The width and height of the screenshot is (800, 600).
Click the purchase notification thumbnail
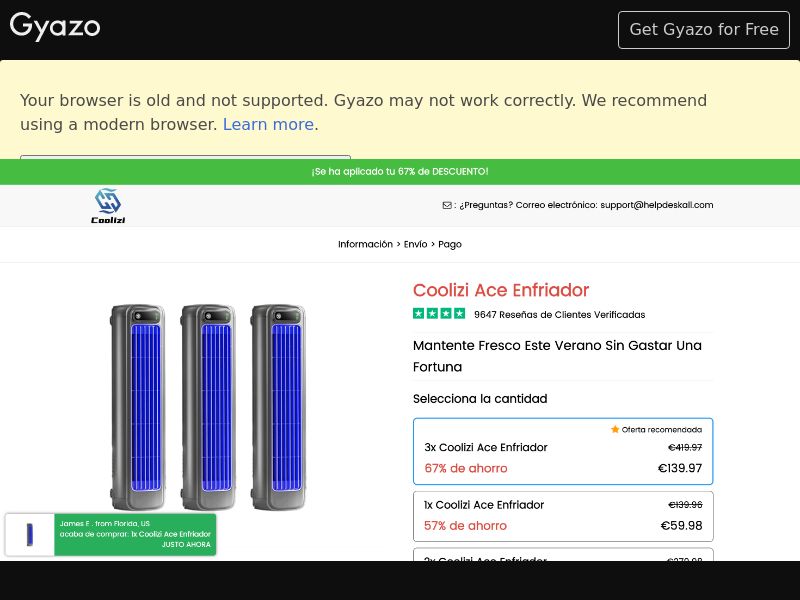point(30,535)
